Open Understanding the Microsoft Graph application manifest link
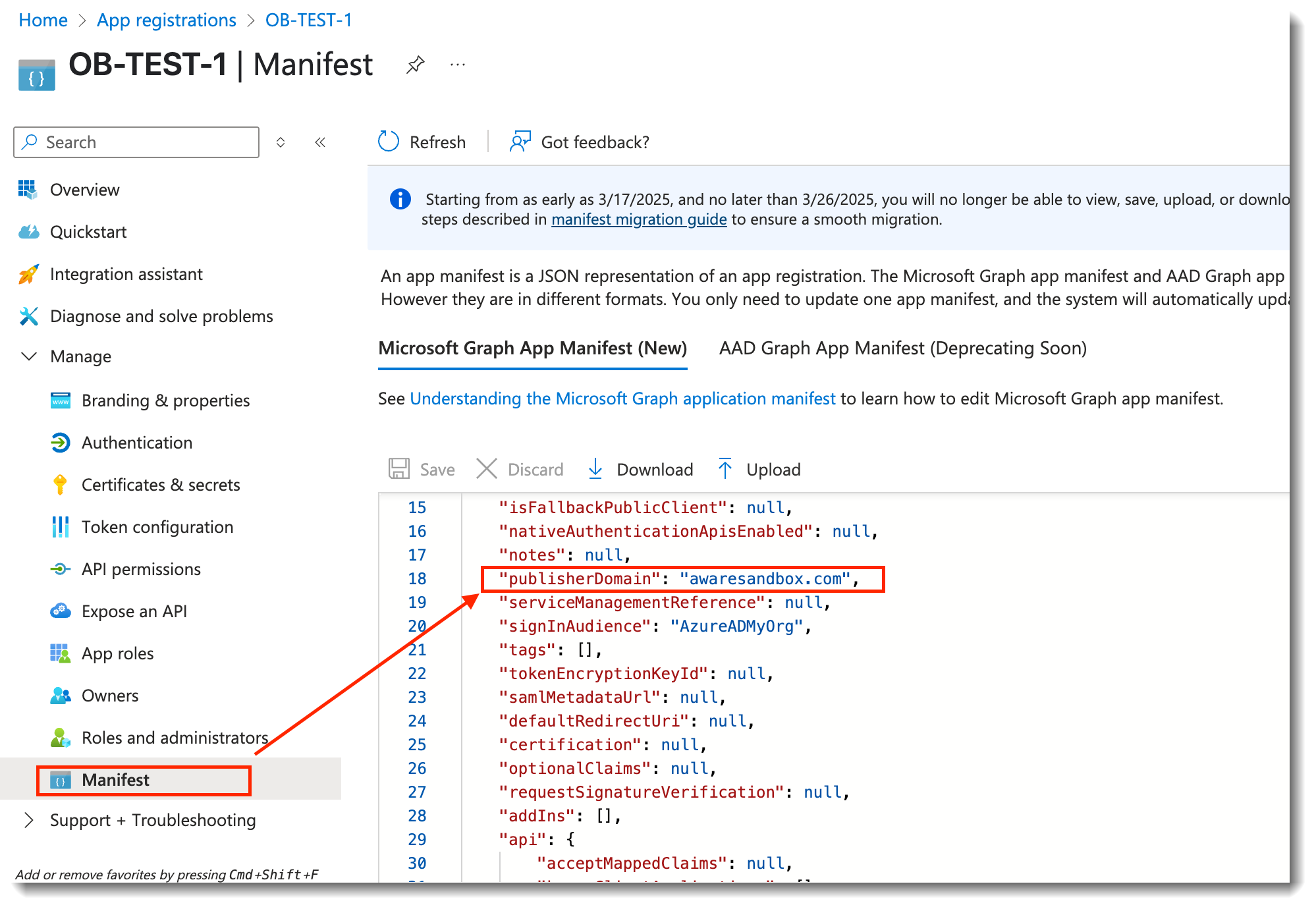1316x909 pixels. tap(622, 399)
